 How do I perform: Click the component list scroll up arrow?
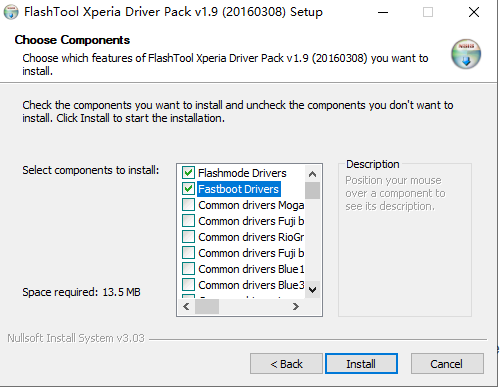[312, 174]
